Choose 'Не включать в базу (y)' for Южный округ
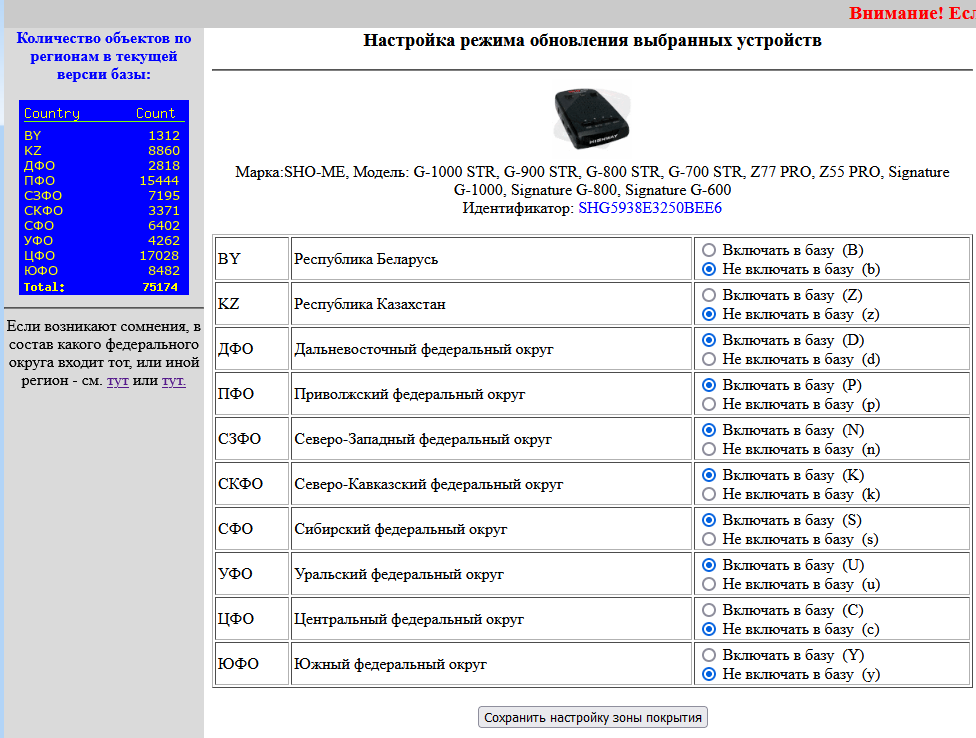Viewport: 976px width, 738px height. tap(709, 674)
